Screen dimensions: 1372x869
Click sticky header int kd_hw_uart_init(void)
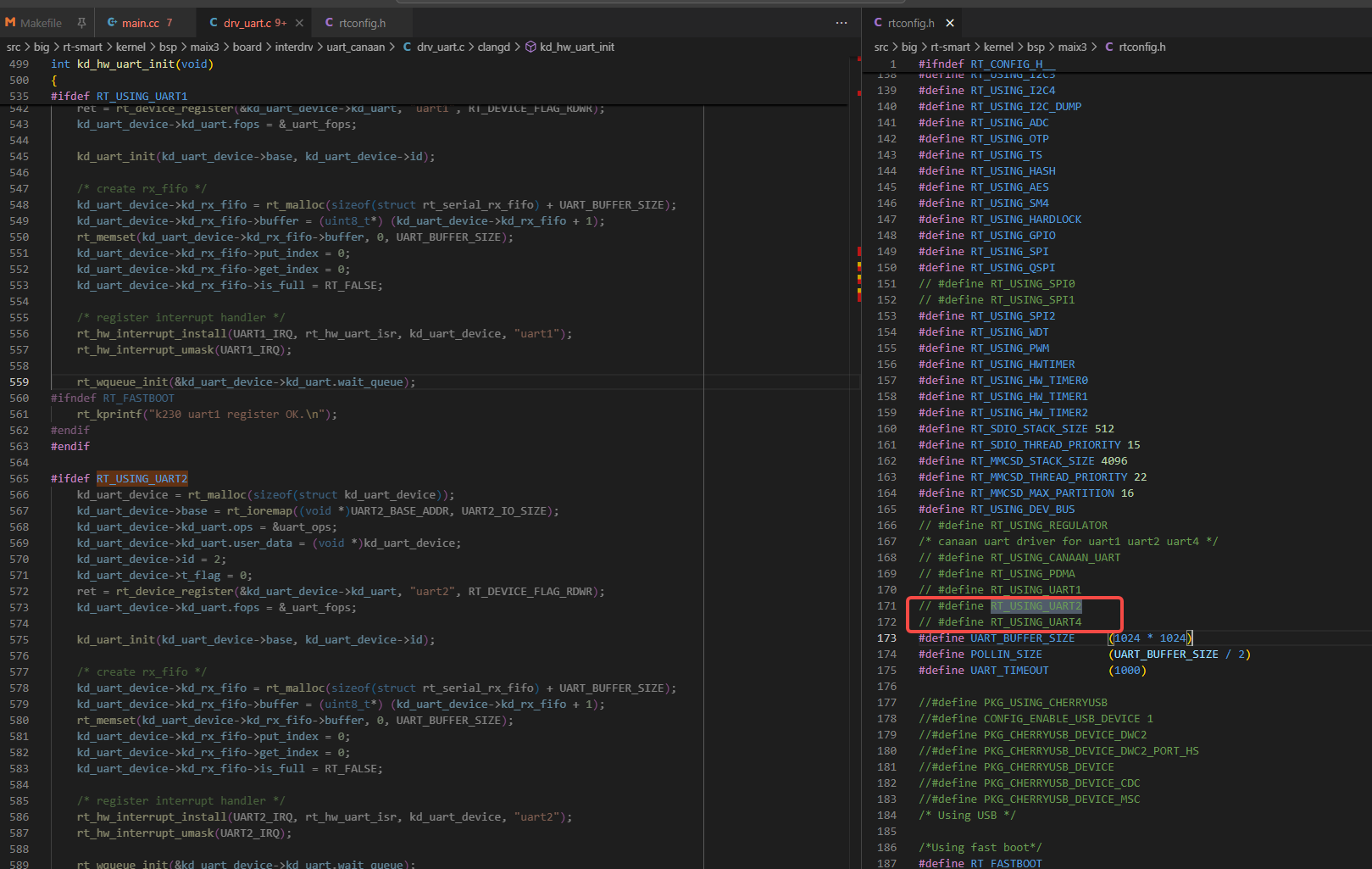pos(131,64)
